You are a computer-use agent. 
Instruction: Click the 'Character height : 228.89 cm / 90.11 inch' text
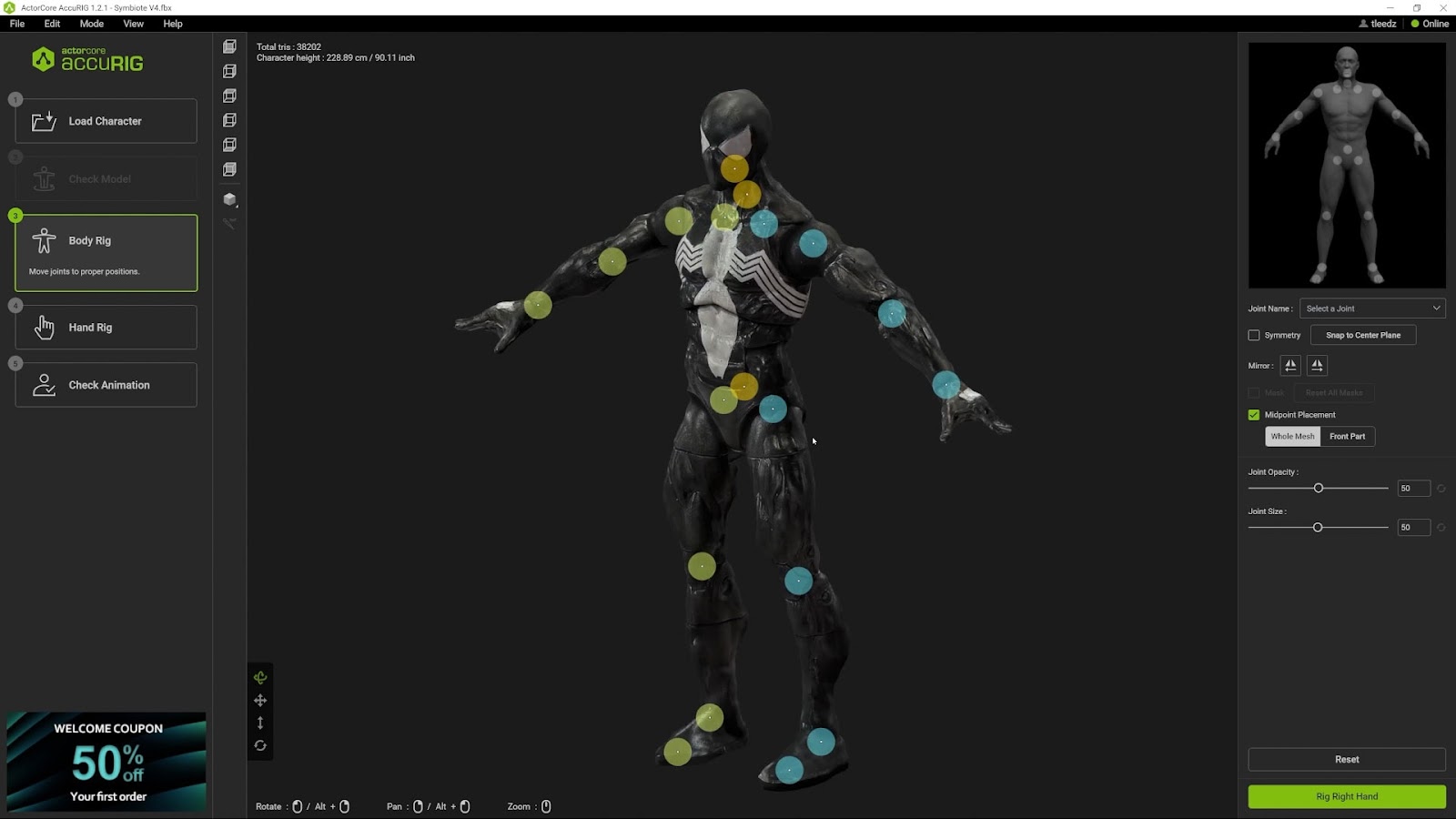(x=335, y=57)
